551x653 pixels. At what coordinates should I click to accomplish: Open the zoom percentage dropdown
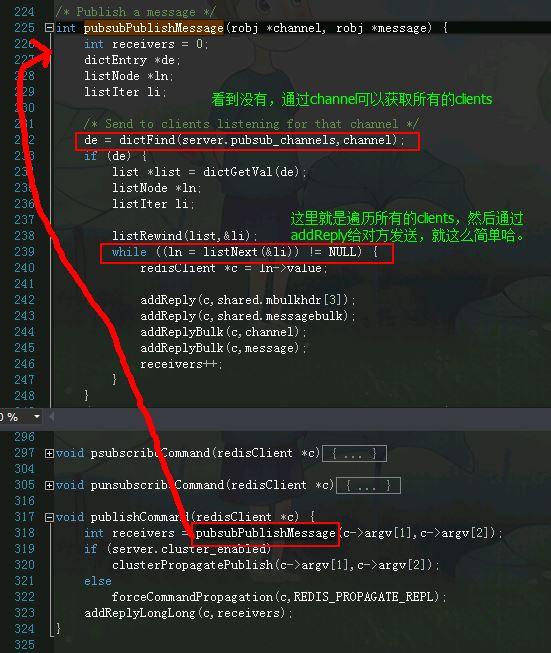click(37, 417)
